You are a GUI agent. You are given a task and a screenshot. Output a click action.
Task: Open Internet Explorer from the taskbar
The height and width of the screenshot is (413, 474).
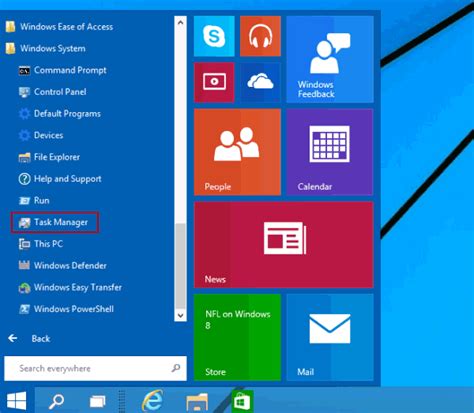coord(153,401)
